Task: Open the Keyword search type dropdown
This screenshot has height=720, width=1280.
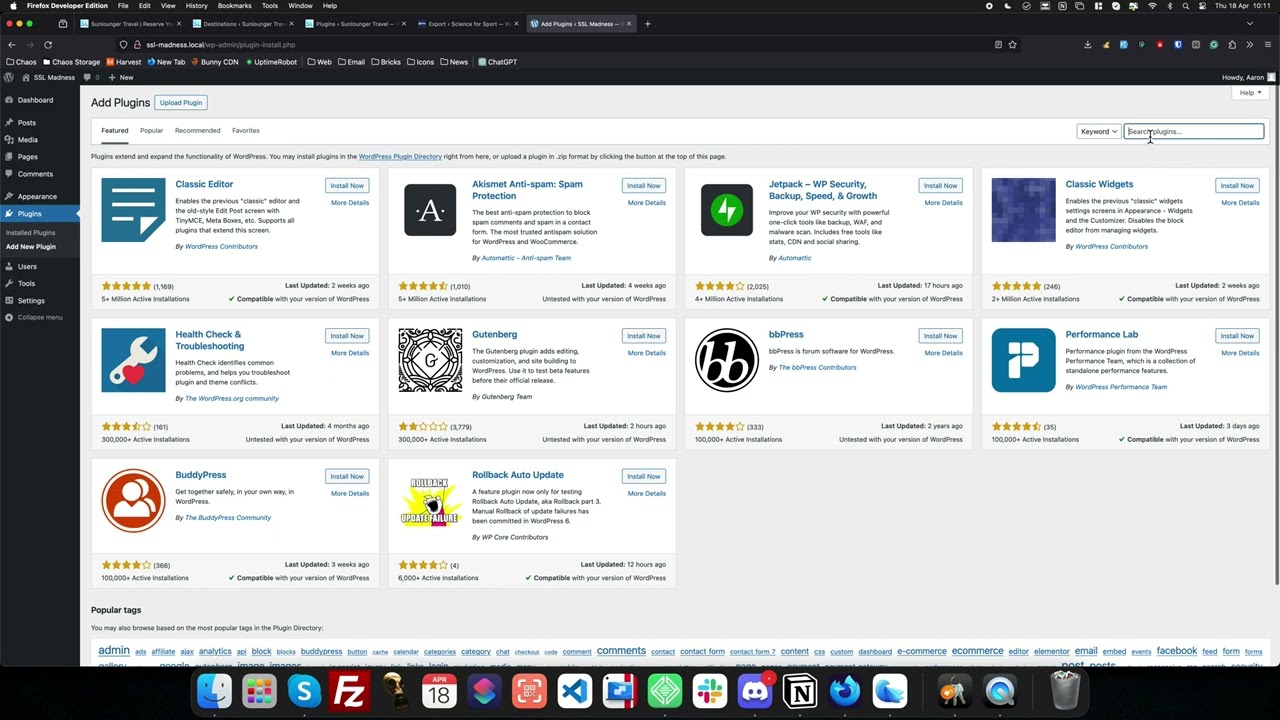Action: click(1099, 131)
